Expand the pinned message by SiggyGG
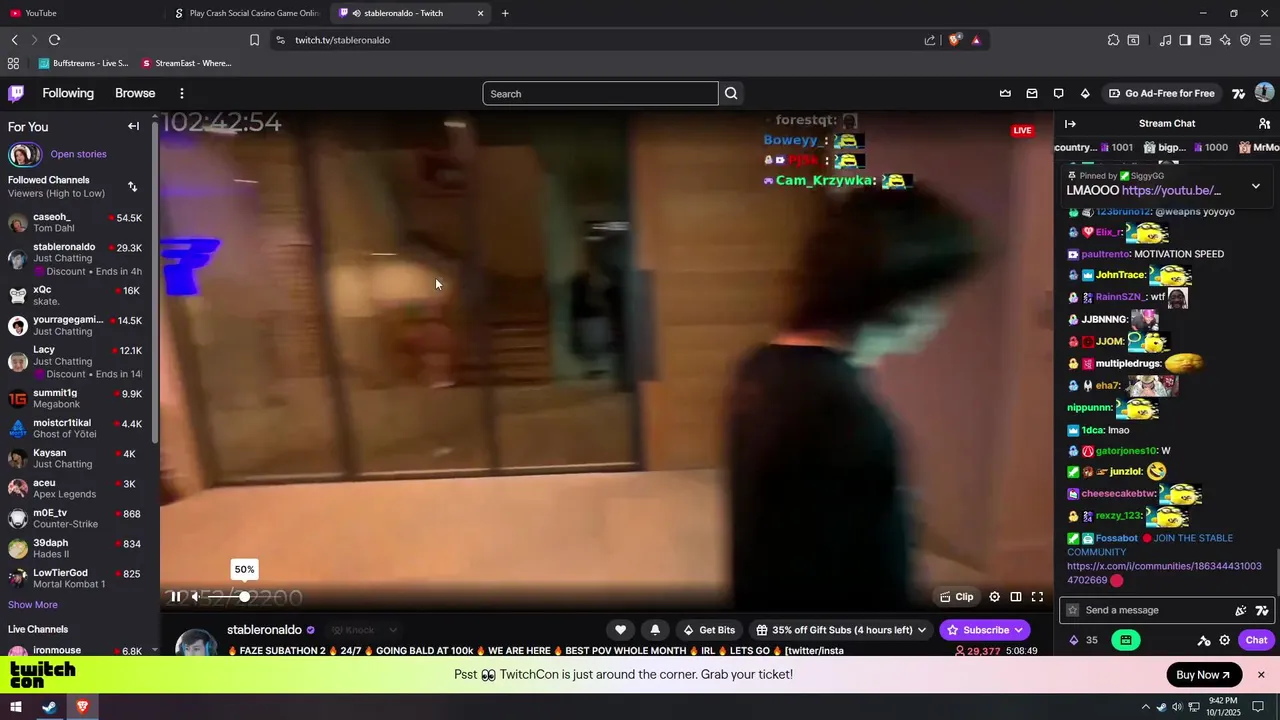 pyautogui.click(x=1256, y=186)
